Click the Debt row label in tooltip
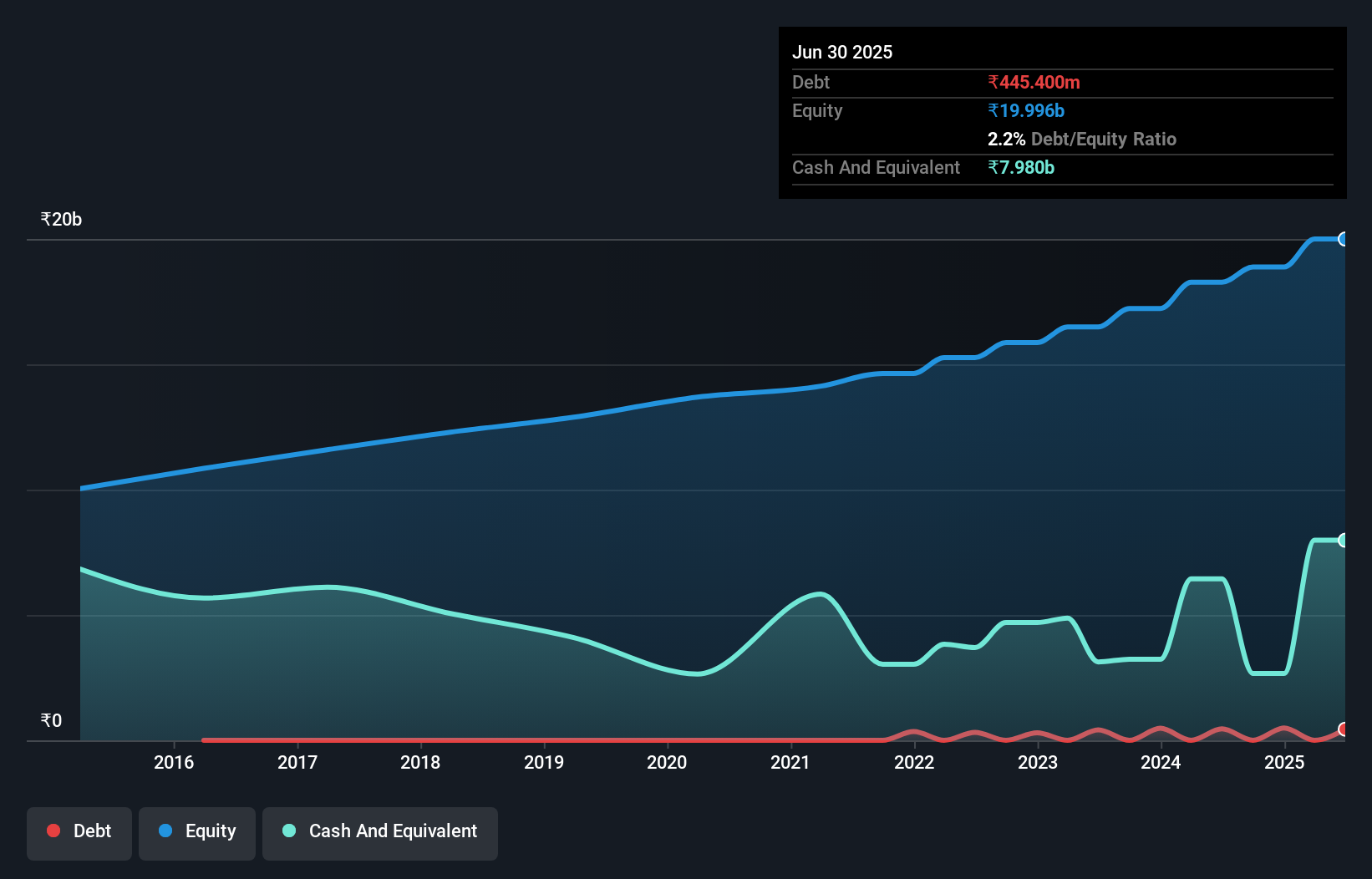 810,82
